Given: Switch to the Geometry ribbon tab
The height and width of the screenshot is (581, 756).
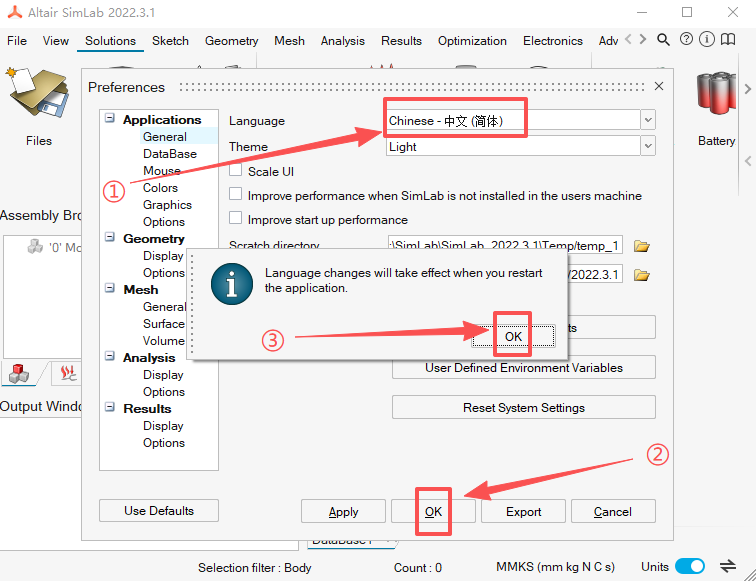Looking at the screenshot, I should (x=231, y=41).
